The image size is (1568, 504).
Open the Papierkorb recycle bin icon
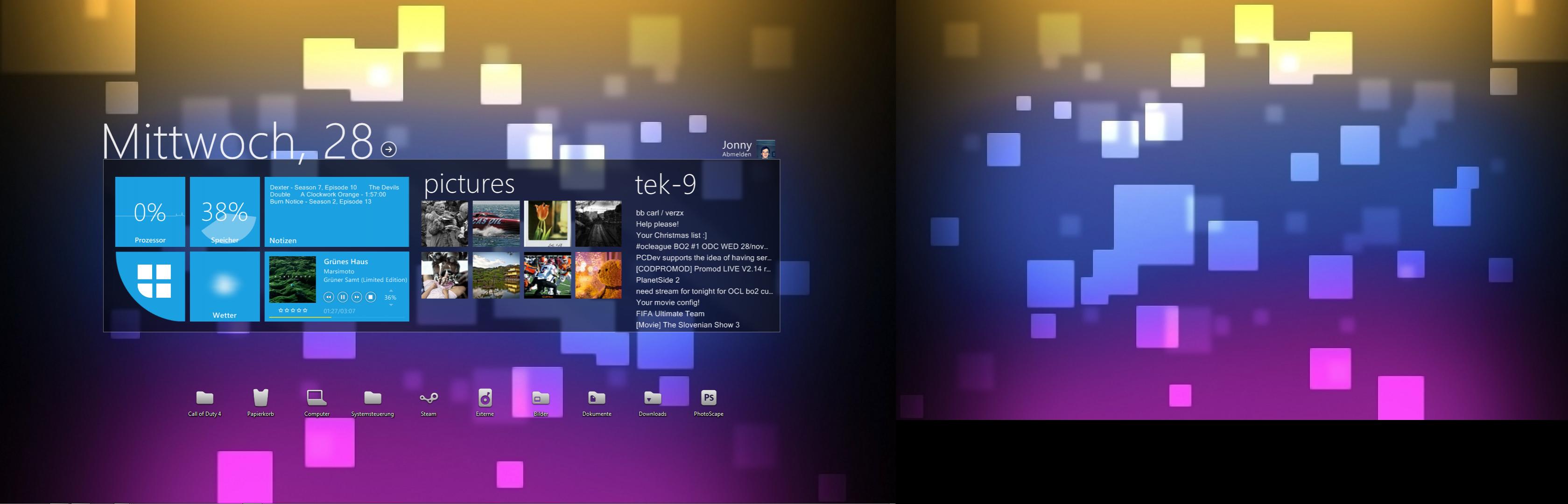tap(260, 398)
